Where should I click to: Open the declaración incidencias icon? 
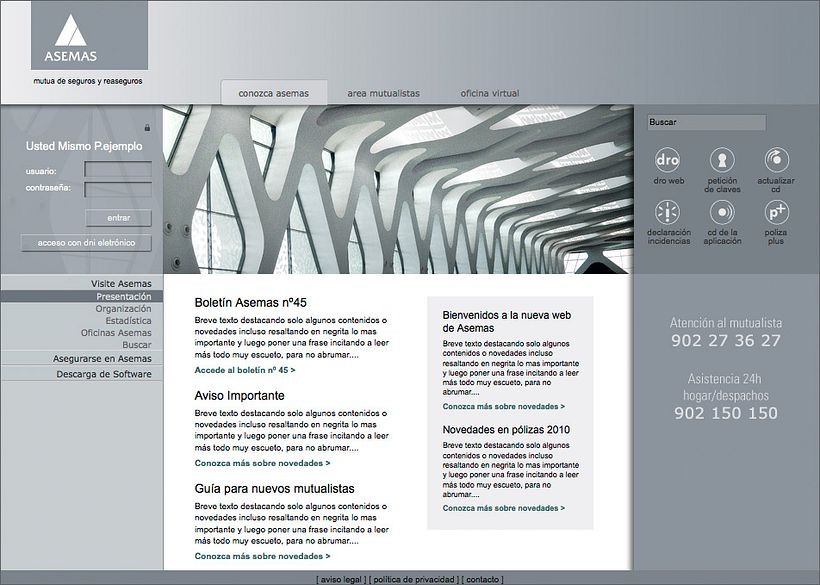point(667,212)
